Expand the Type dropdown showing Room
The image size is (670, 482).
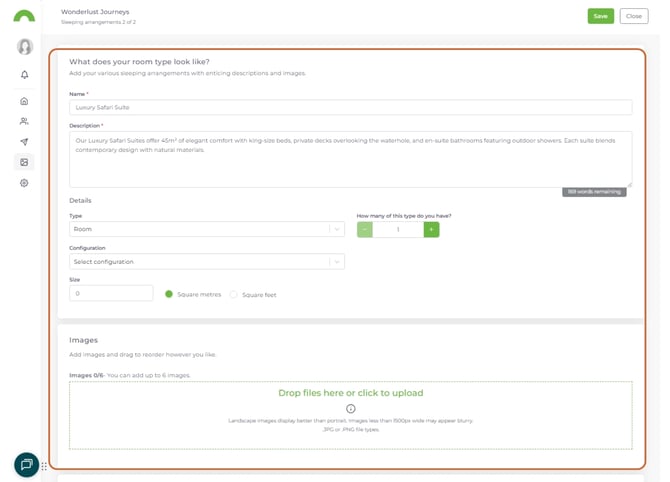[207, 229]
